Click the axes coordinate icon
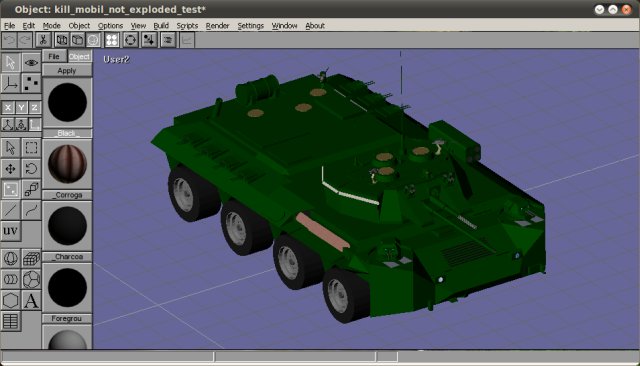The image size is (640, 366). tap(11, 84)
